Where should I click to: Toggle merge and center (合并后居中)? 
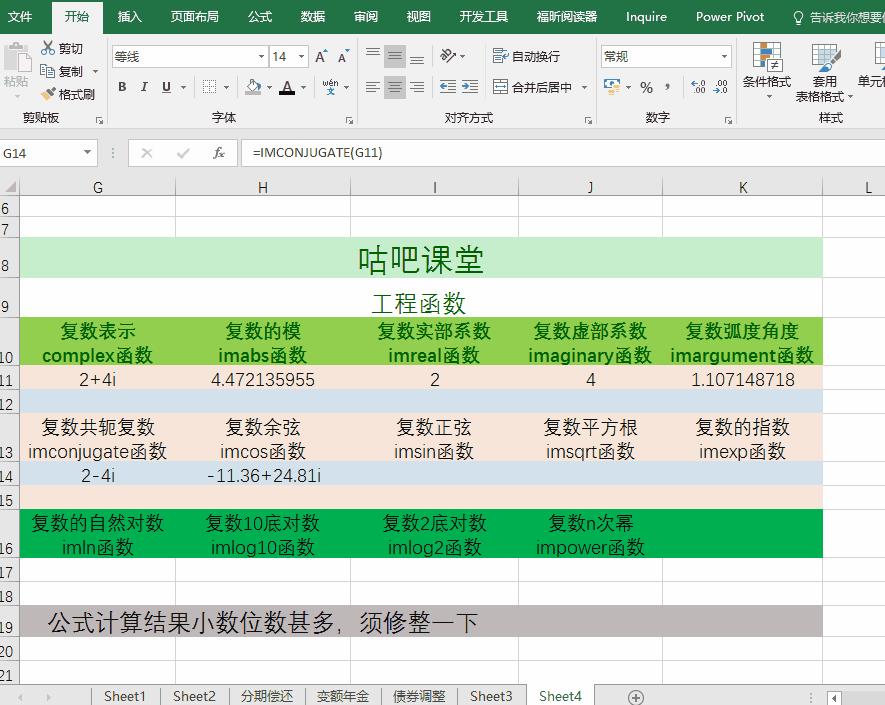click(x=534, y=87)
